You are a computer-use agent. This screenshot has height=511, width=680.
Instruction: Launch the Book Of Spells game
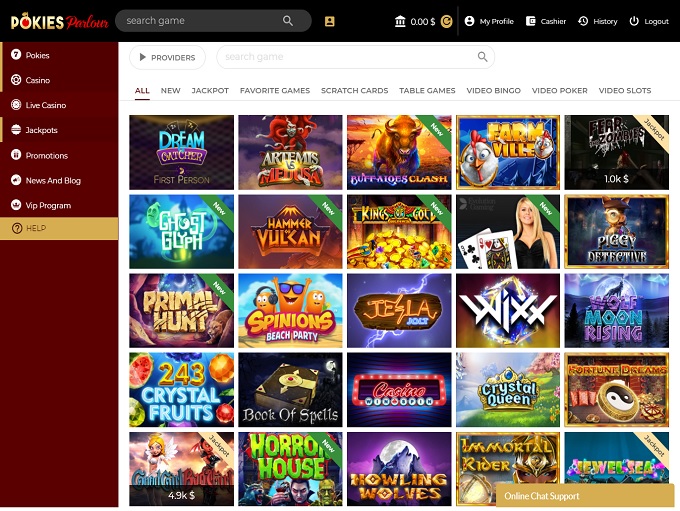coord(290,389)
